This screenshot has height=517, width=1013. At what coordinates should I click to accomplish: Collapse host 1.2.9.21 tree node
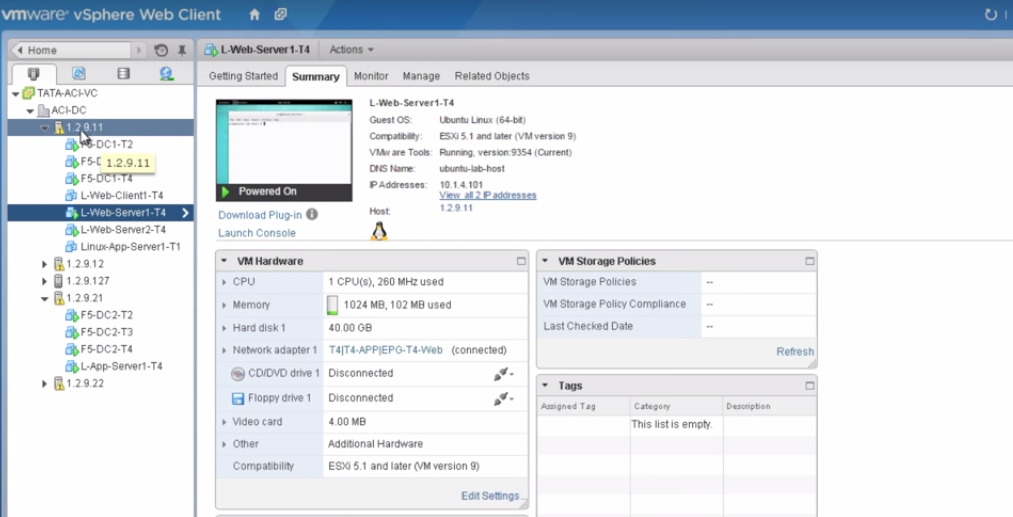tap(45, 299)
